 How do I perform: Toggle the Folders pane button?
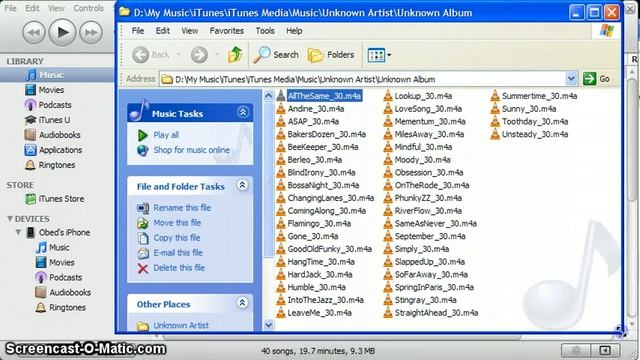point(331,55)
